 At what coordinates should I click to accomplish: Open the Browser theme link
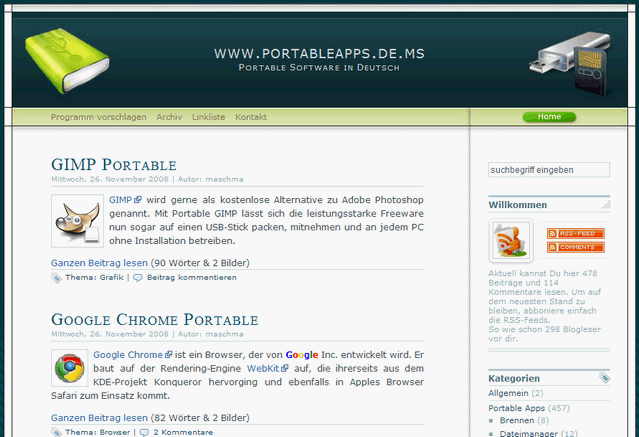[115, 433]
